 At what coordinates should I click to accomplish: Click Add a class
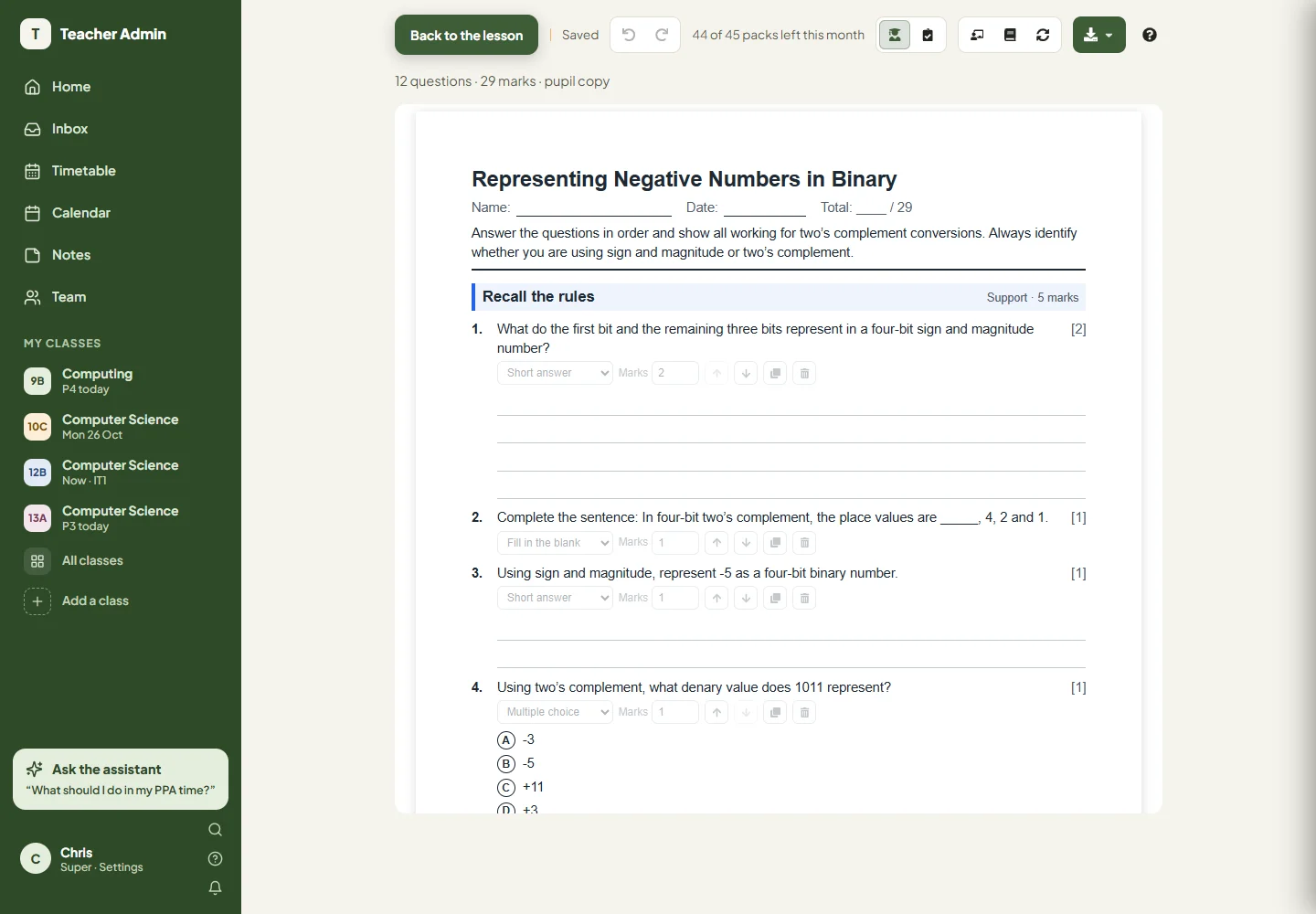tap(121, 600)
